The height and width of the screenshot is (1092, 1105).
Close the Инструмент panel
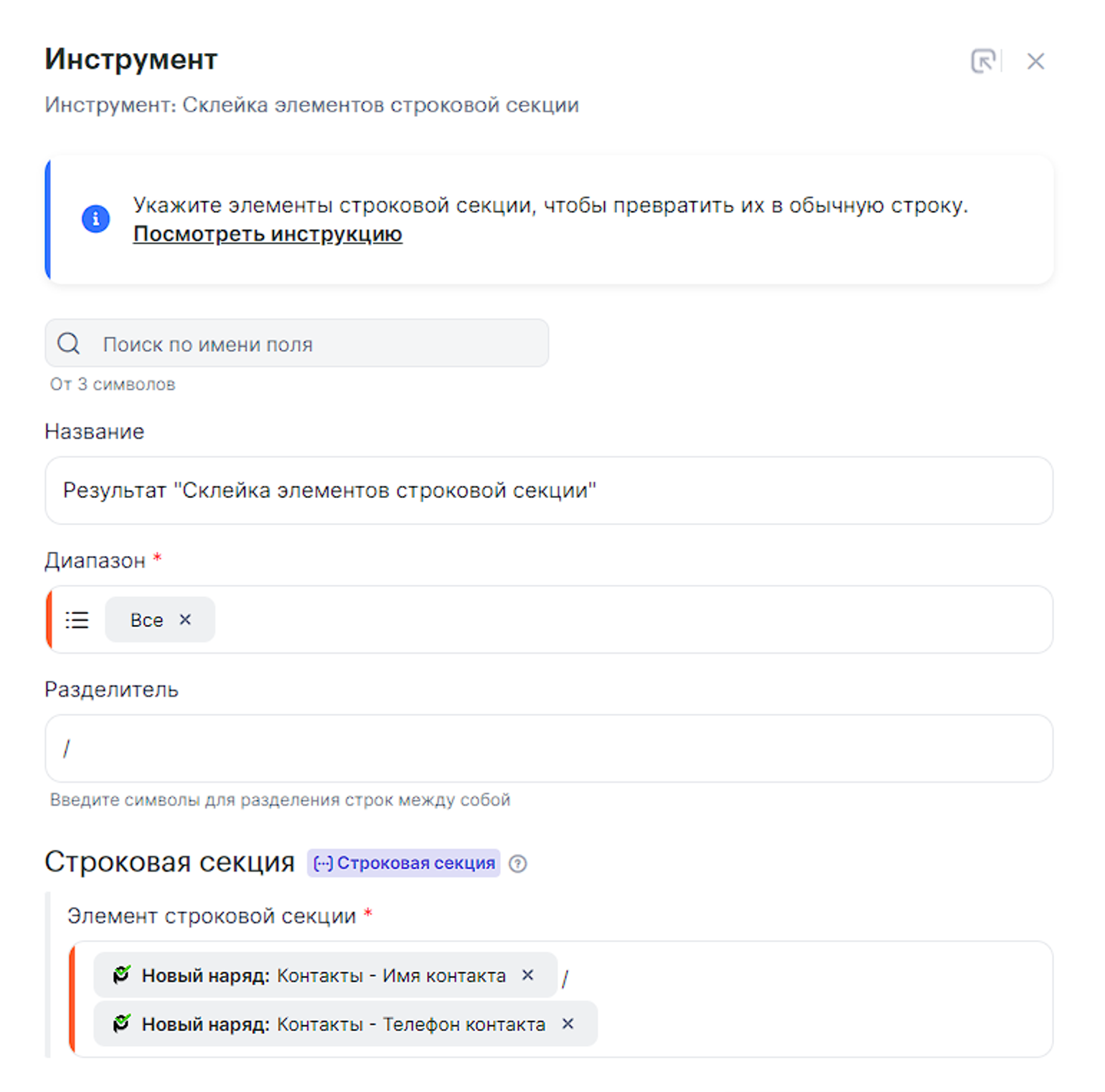1035,62
